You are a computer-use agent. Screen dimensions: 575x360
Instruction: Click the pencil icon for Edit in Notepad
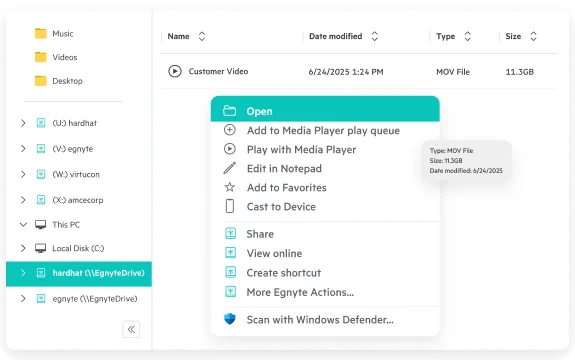(x=230, y=168)
